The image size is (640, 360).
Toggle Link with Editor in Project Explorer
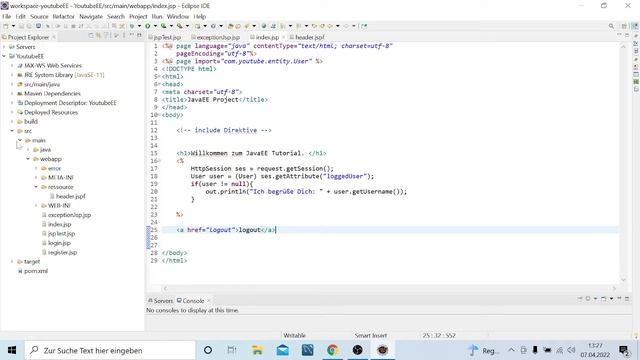click(98, 36)
